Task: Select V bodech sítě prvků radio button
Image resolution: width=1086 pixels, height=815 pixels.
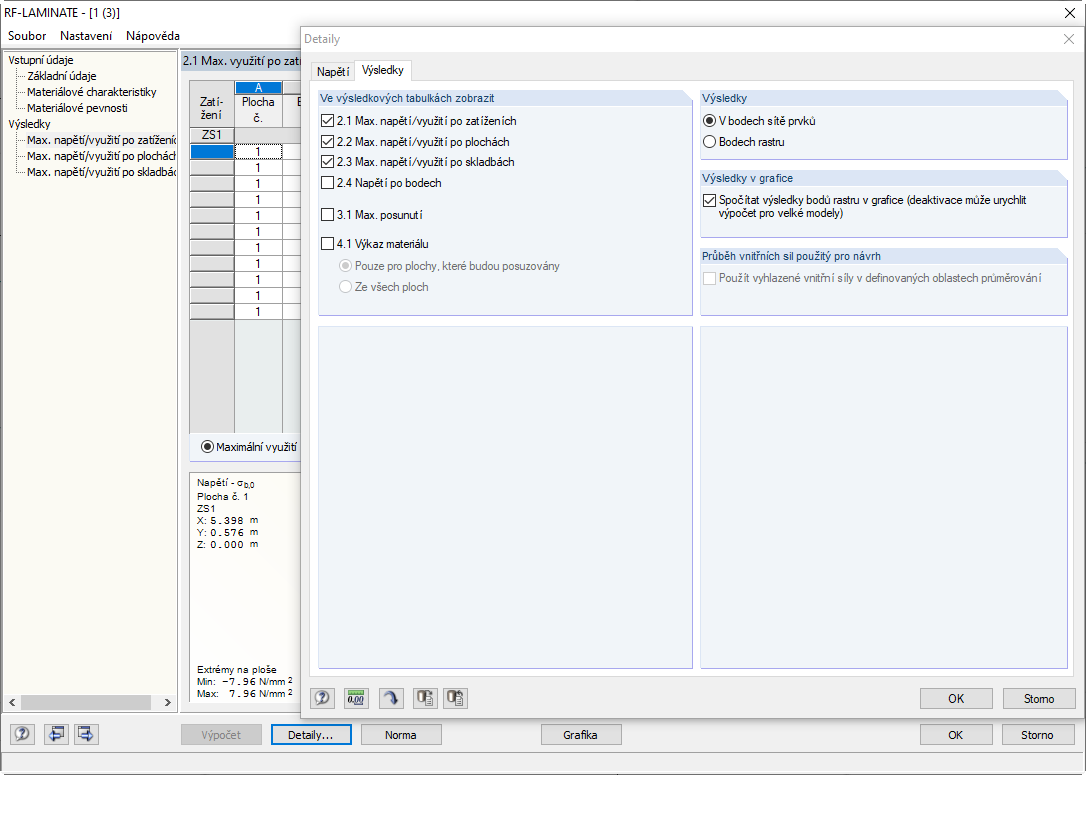Action: [x=709, y=120]
